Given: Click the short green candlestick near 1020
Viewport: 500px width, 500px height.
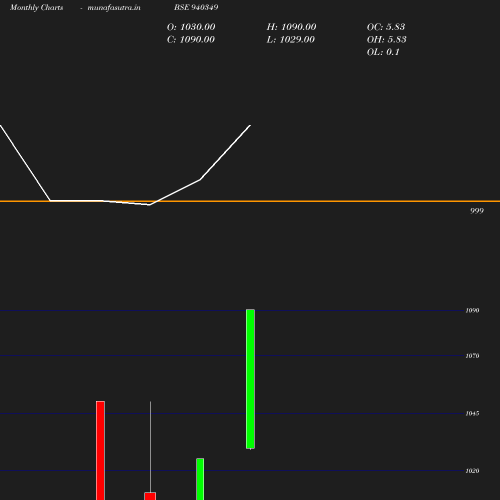Looking at the screenshot, I should click(200, 479).
